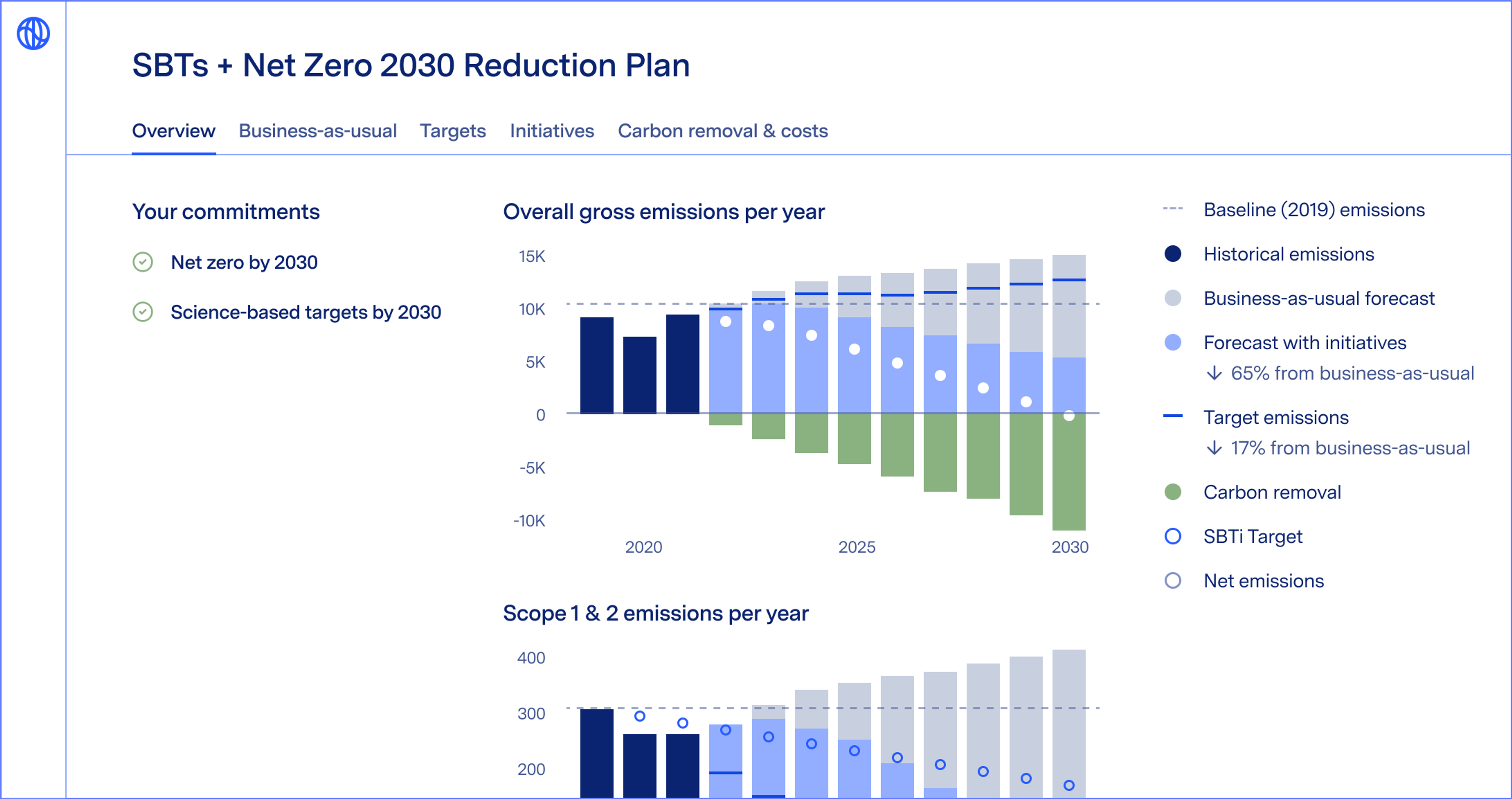1512x799 pixels.
Task: Click the down arrow beside 17% from business-as-usual
Action: 1214,448
